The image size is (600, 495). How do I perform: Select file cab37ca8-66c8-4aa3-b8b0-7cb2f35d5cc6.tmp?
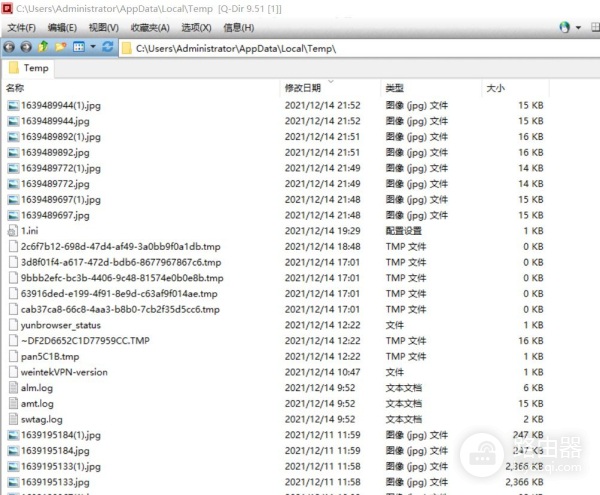click(120, 309)
